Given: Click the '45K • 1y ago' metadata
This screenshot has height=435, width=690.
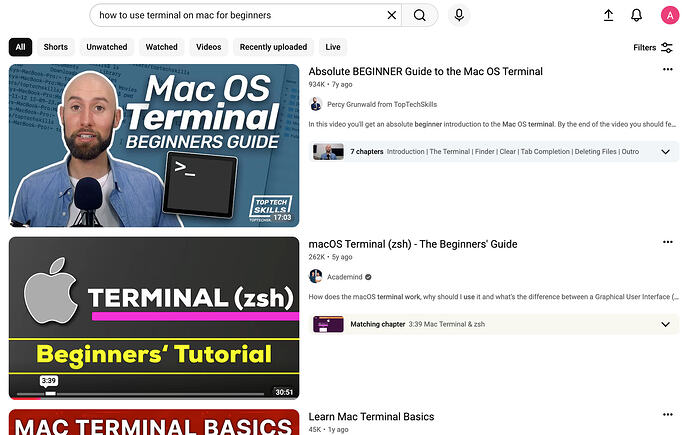Looking at the screenshot, I should point(328,430).
